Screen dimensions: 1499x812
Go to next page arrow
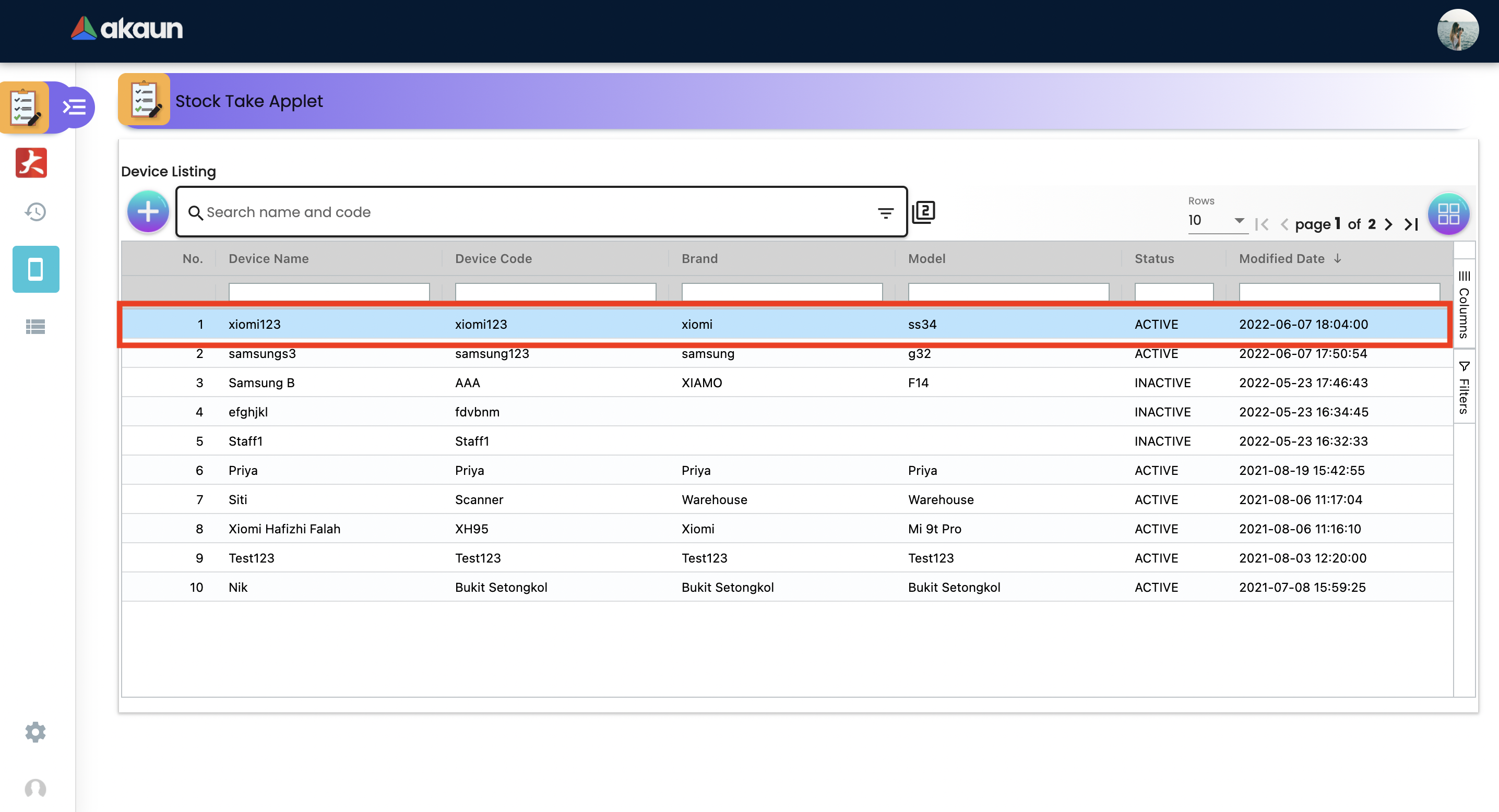click(x=1389, y=224)
